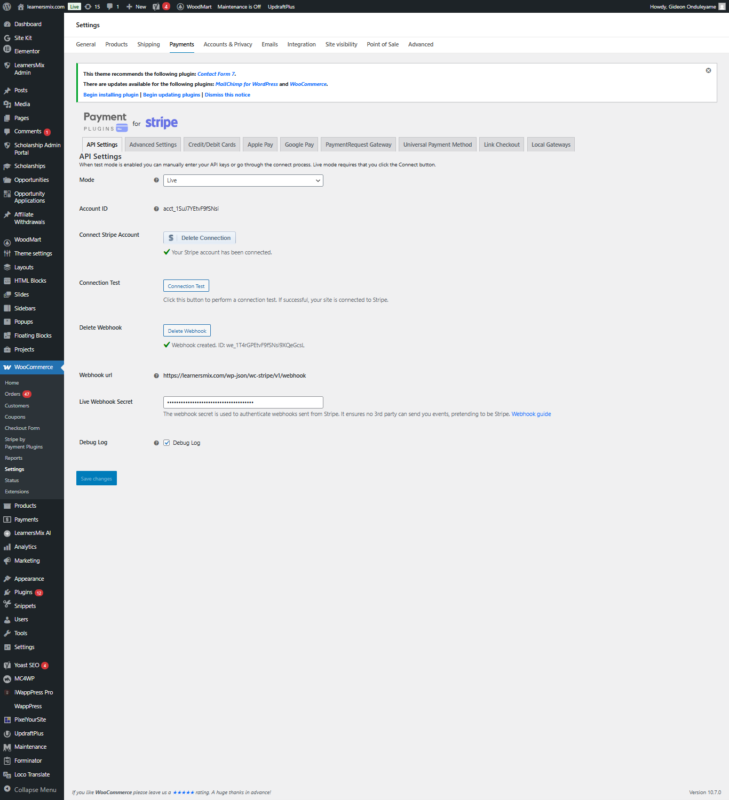Click help icon next to Webhook url
Screen dimensions: 729x800
(156, 376)
